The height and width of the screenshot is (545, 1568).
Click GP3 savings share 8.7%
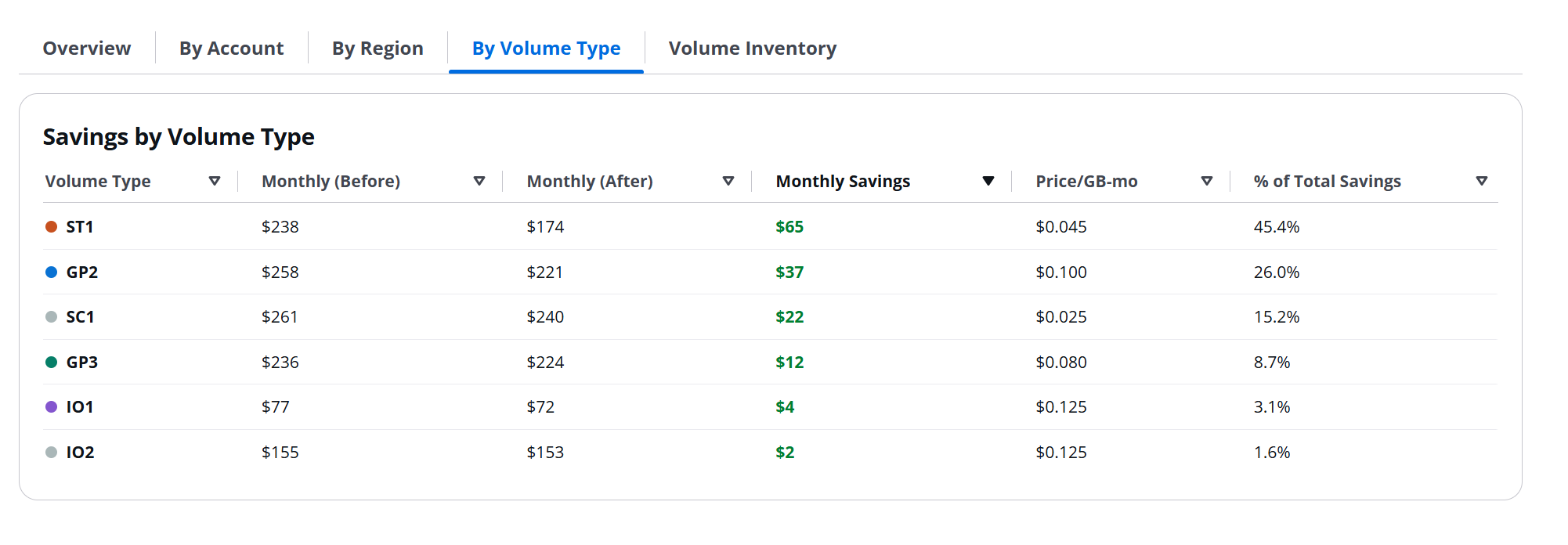(x=1272, y=363)
